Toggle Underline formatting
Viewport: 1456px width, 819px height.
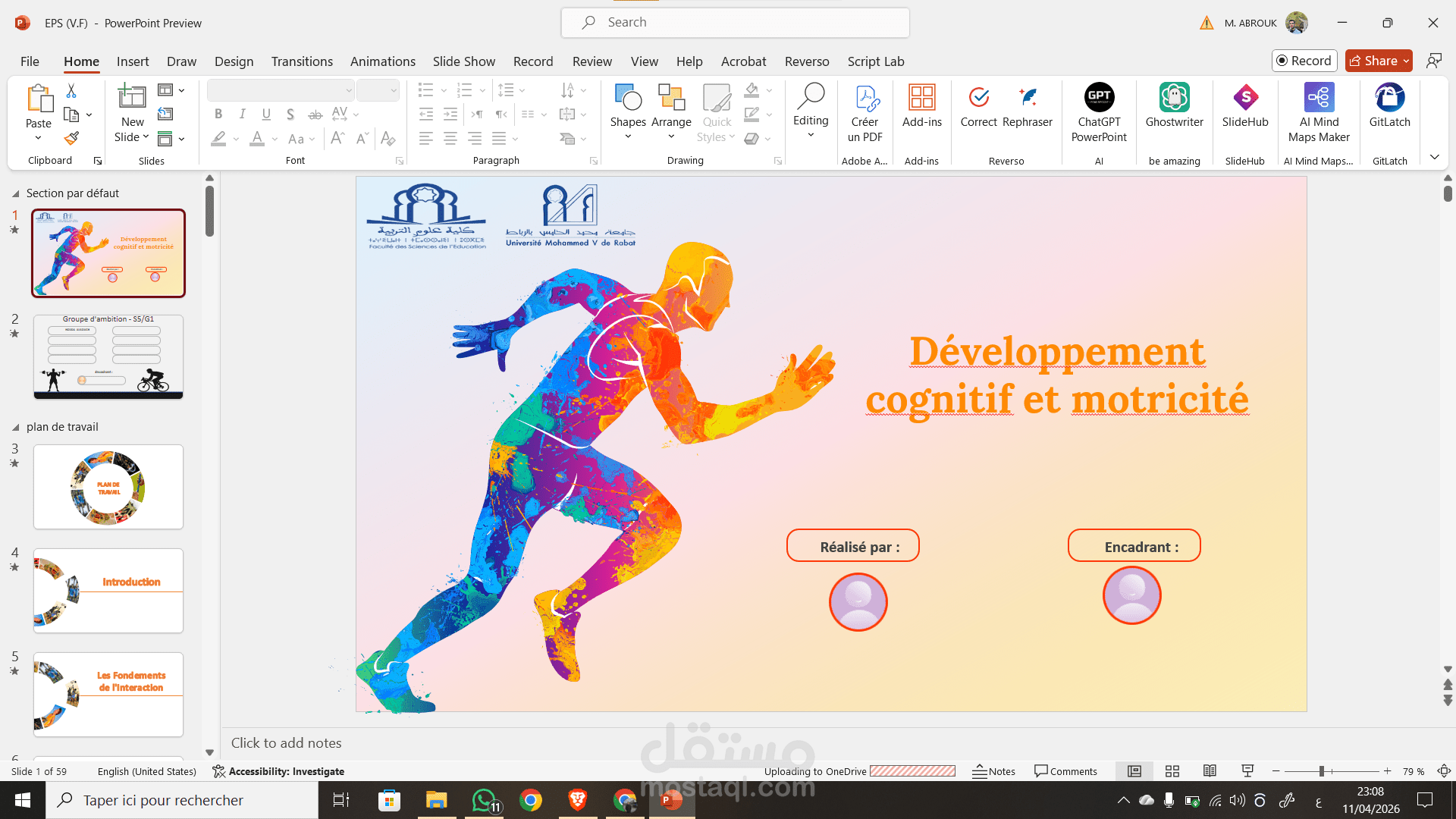(x=266, y=115)
